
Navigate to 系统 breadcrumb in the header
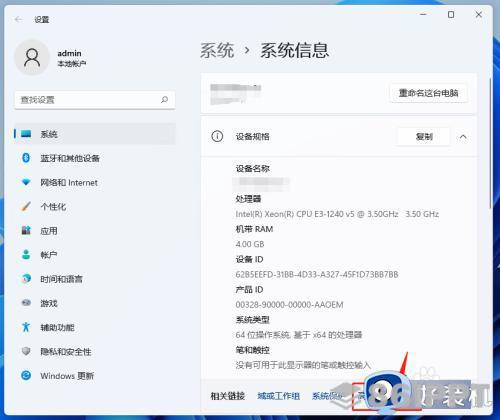(217, 51)
